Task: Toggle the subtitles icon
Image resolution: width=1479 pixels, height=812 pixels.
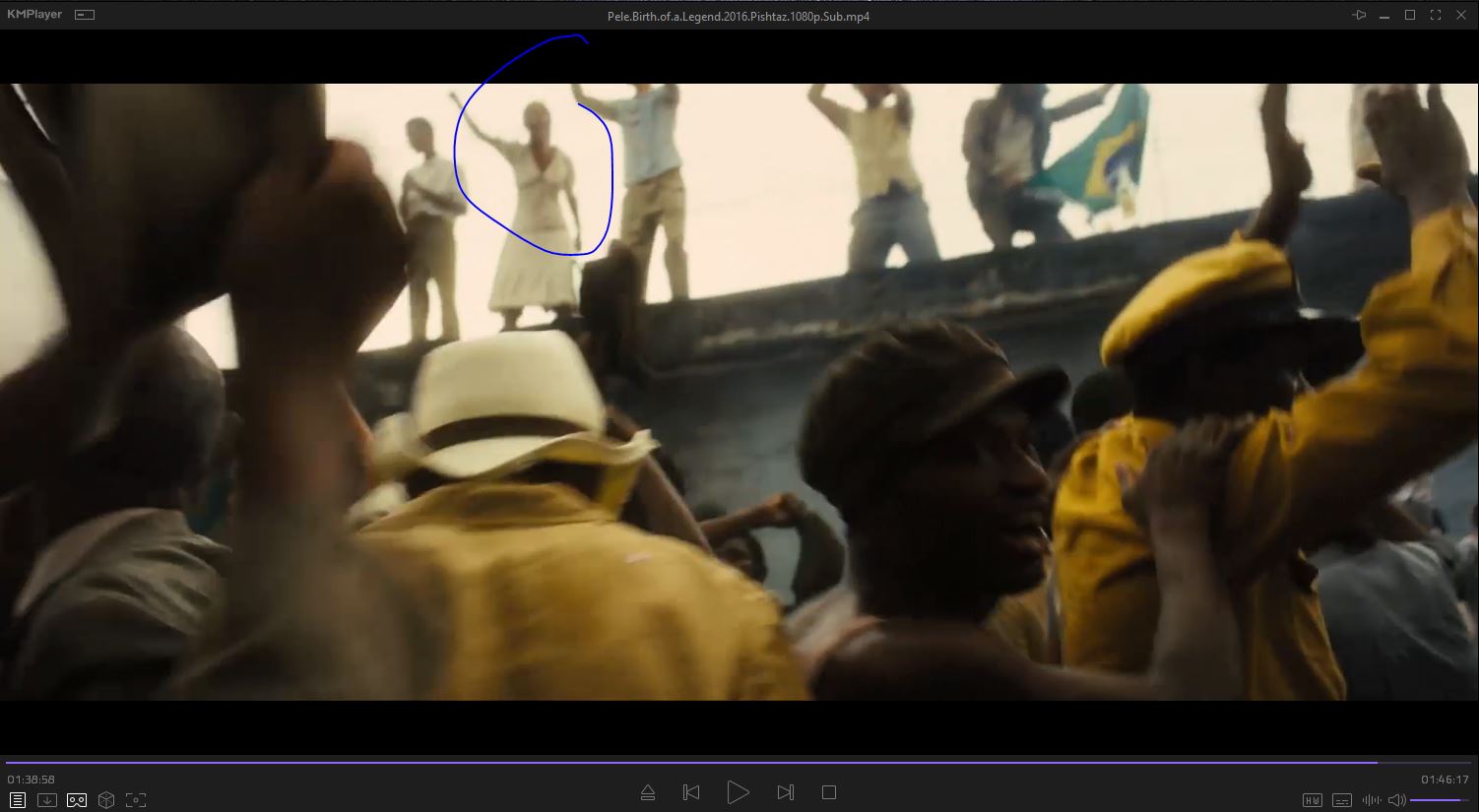Action: point(1342,800)
